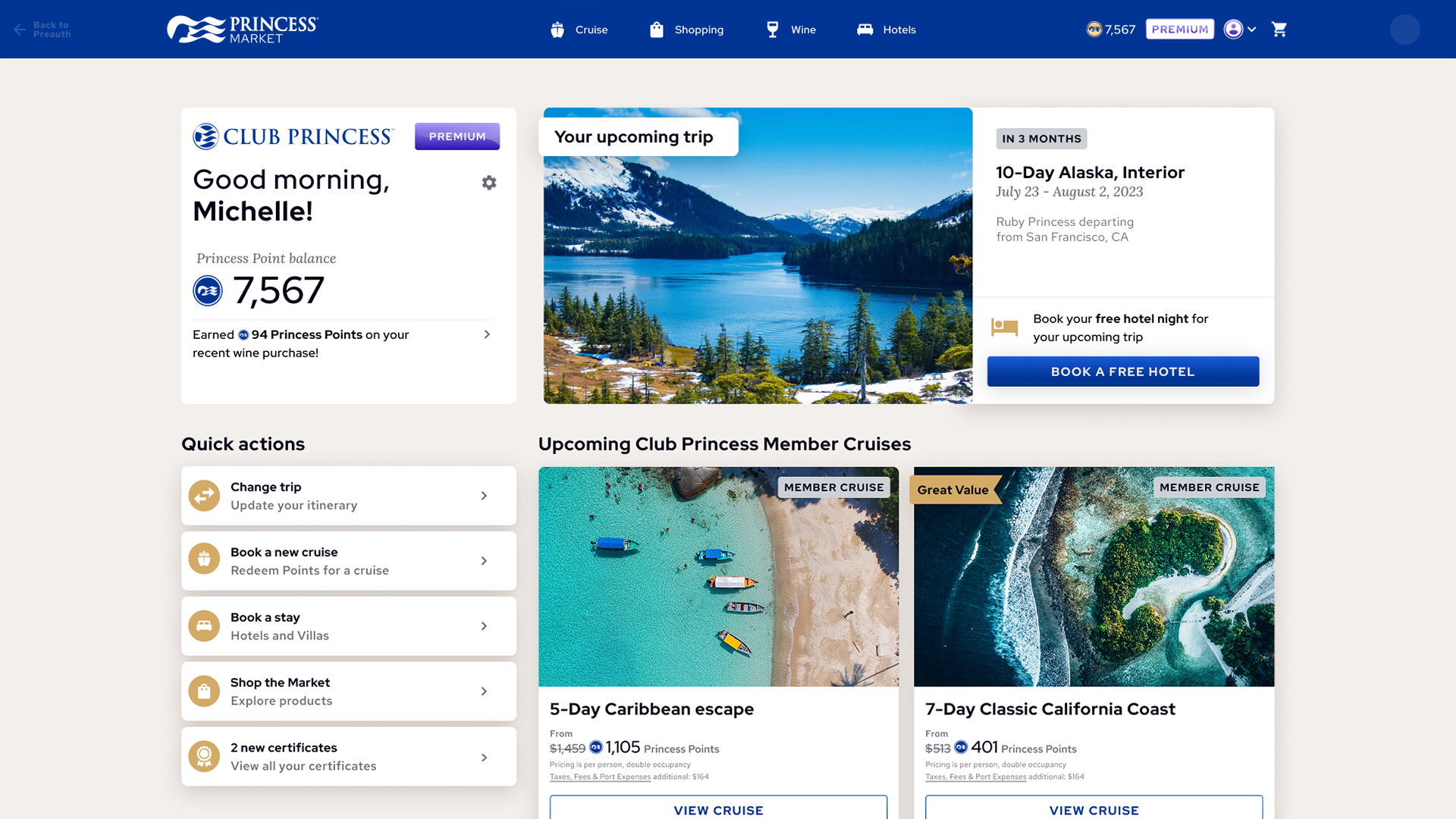Click 'Redeem Points for a cruise' text
1456x819 pixels.
tap(309, 571)
